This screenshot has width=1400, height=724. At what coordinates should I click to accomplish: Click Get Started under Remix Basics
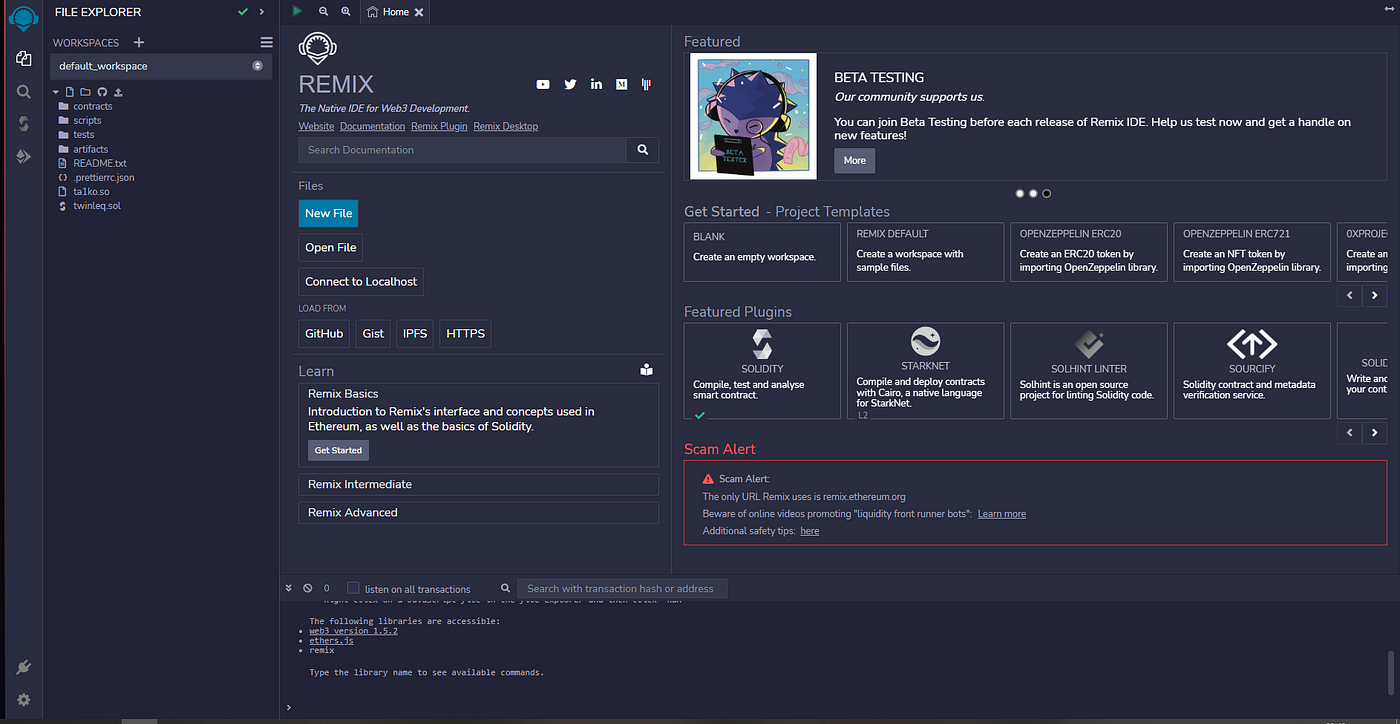(x=338, y=450)
